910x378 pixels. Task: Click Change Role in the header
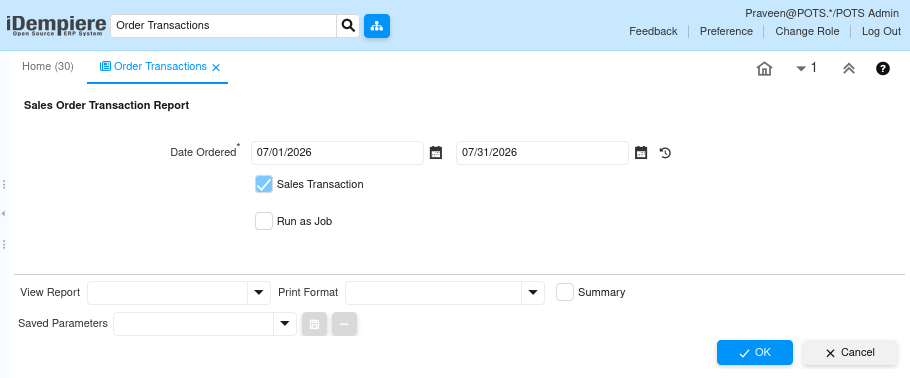tap(807, 31)
